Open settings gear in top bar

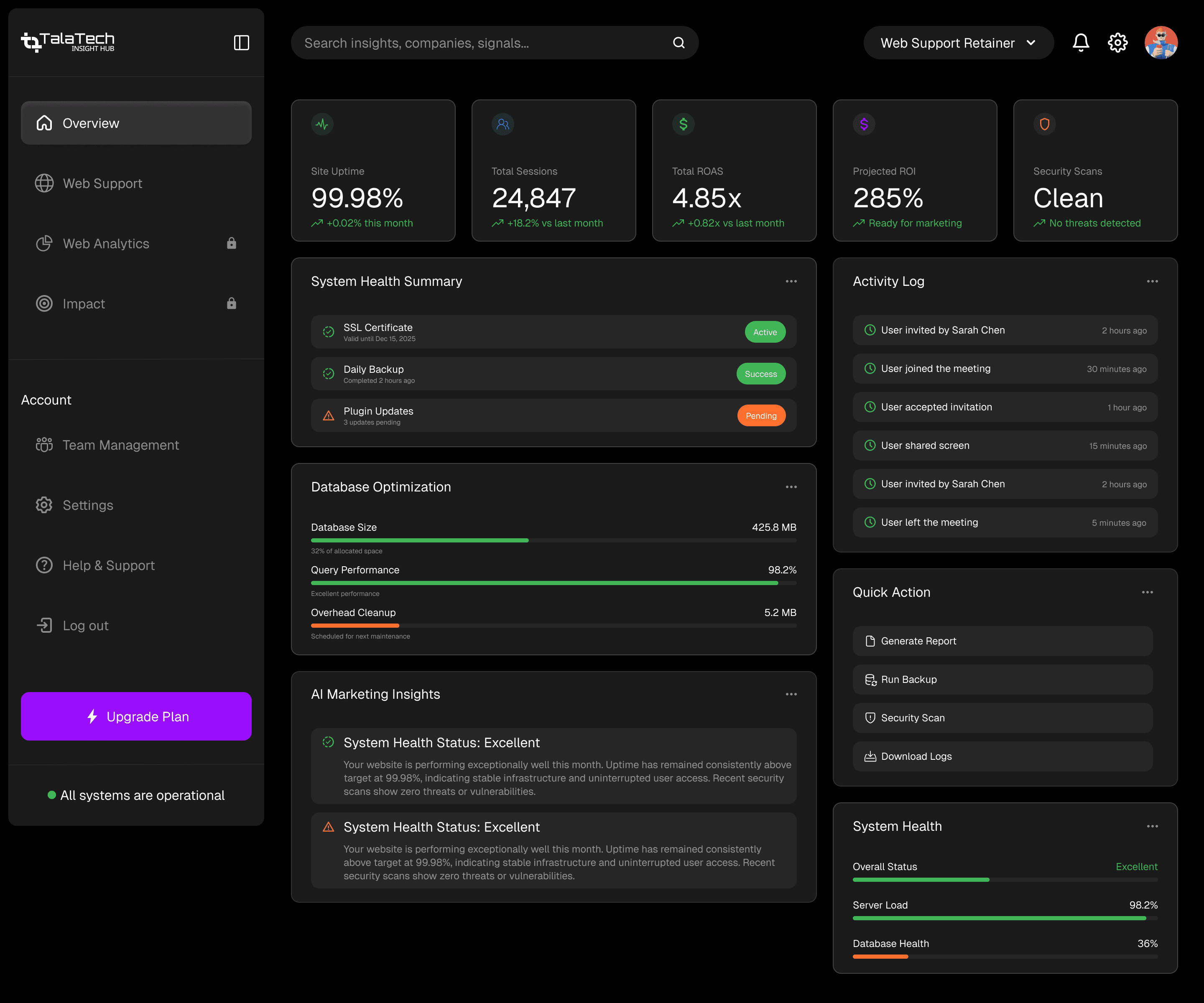click(1117, 42)
